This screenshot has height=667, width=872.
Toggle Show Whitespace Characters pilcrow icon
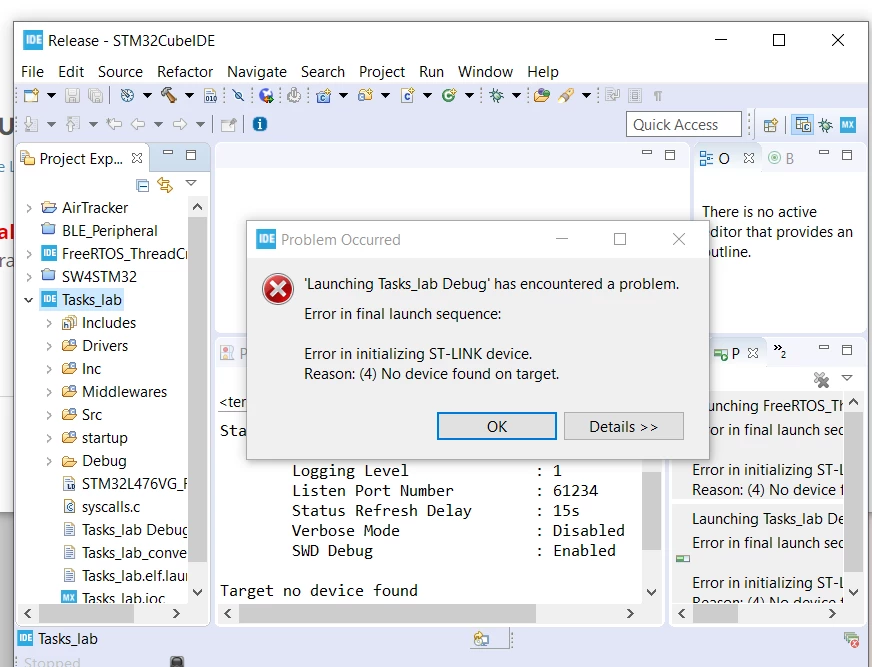click(658, 96)
